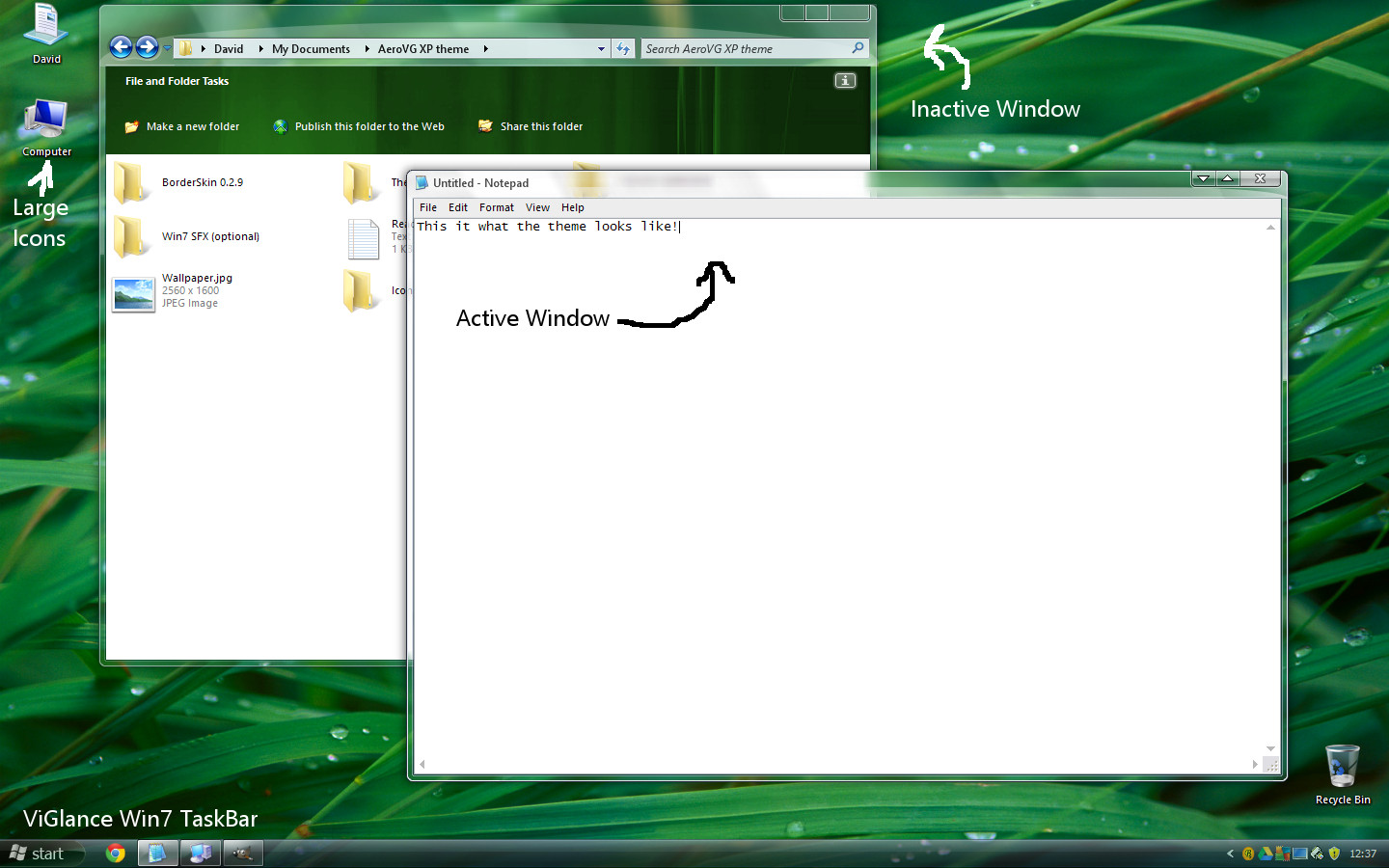Select the BorderSkin 0.2.9 name label
Viewport: 1389px width, 868px height.
[203, 182]
